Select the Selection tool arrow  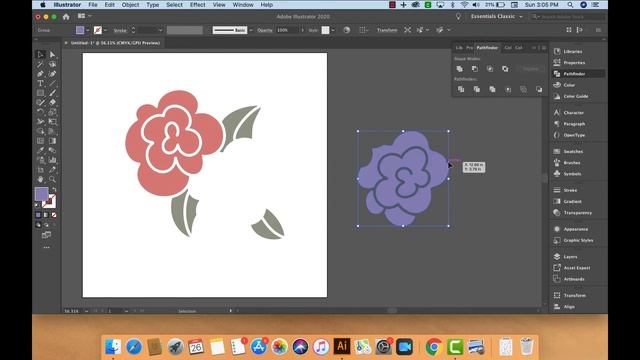coord(40,55)
